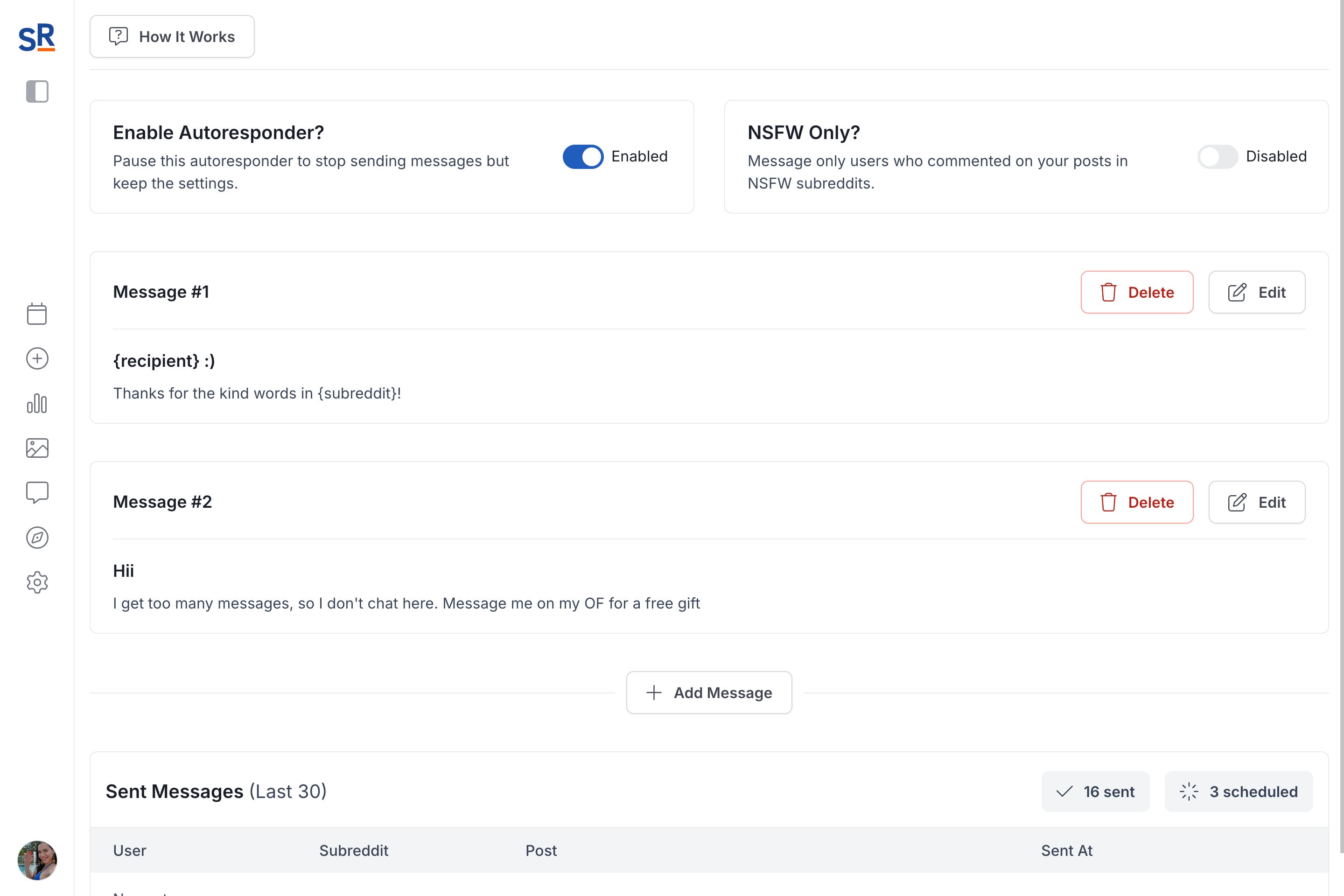This screenshot has width=1344, height=896.
Task: Delete Message #1
Action: pyautogui.click(x=1137, y=292)
